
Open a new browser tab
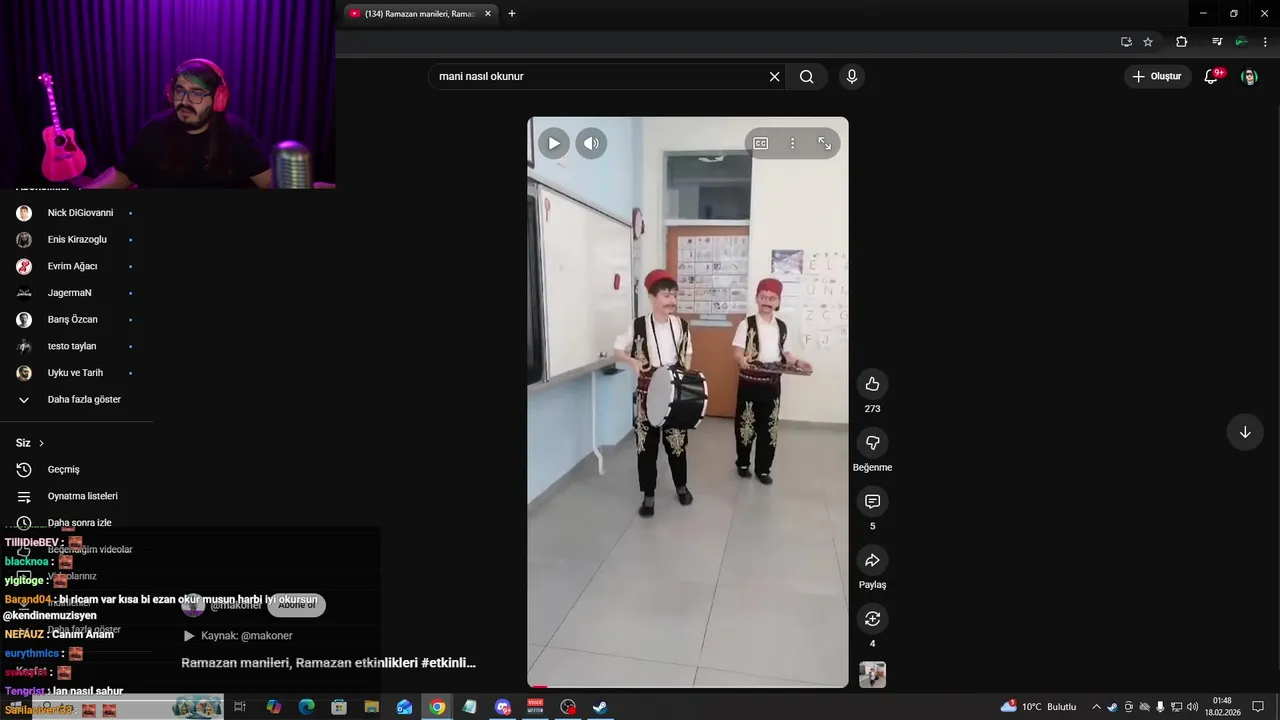point(512,14)
